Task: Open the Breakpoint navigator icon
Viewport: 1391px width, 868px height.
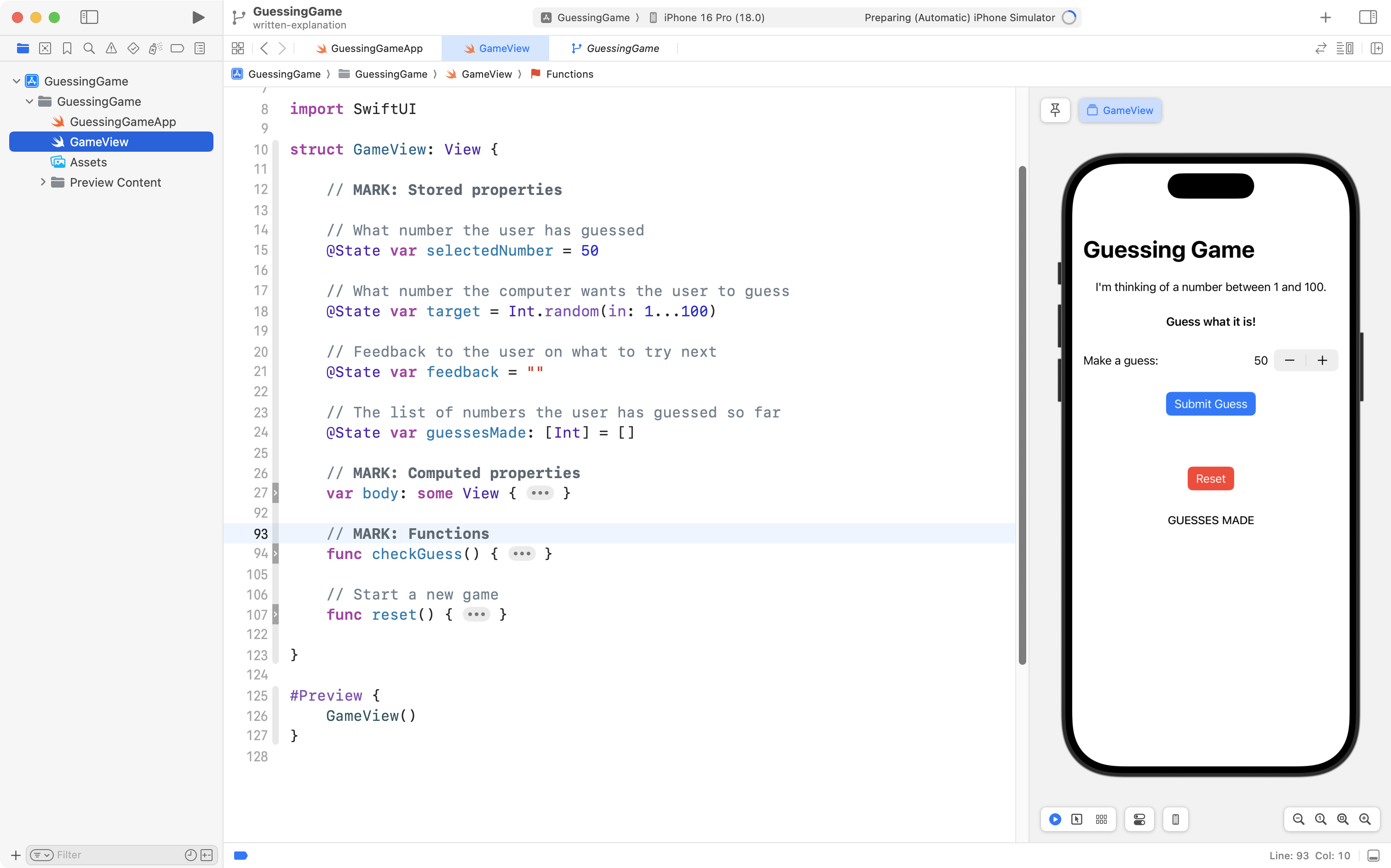Action: pos(178,48)
